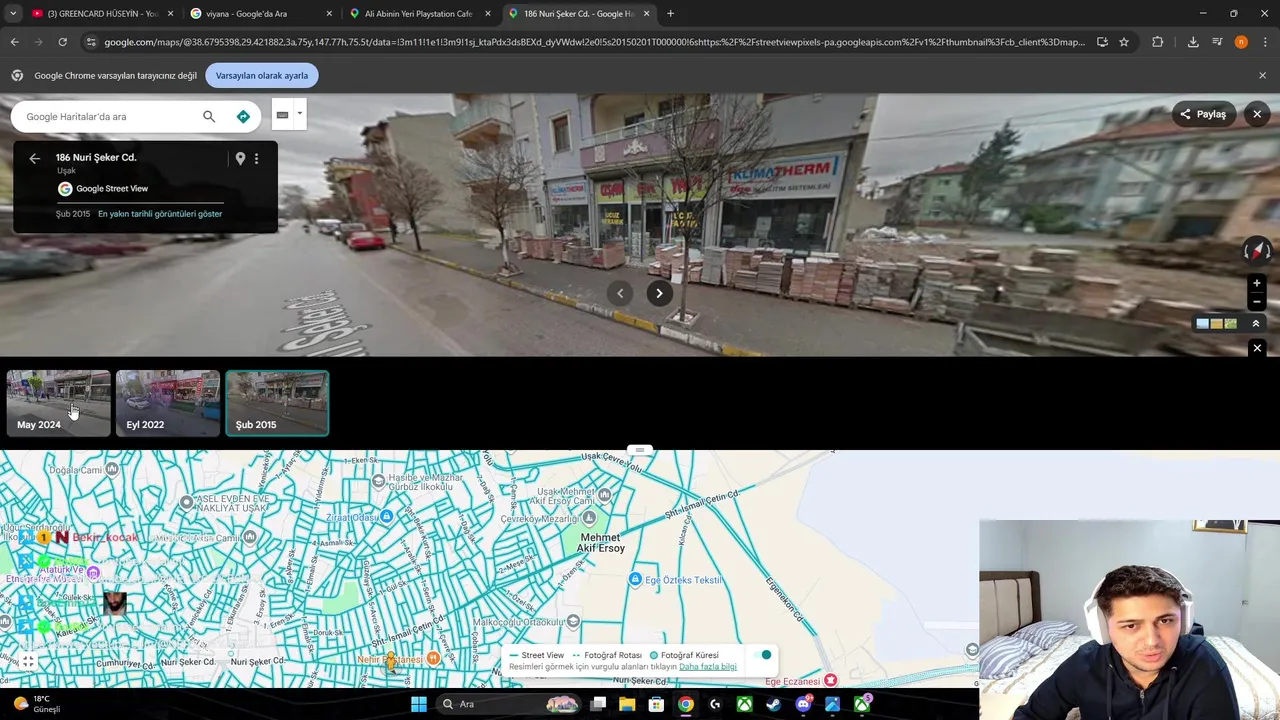Image resolution: width=1280 pixels, height=720 pixels.
Task: Expand the imagery strip double-chevron
Action: [1256, 323]
